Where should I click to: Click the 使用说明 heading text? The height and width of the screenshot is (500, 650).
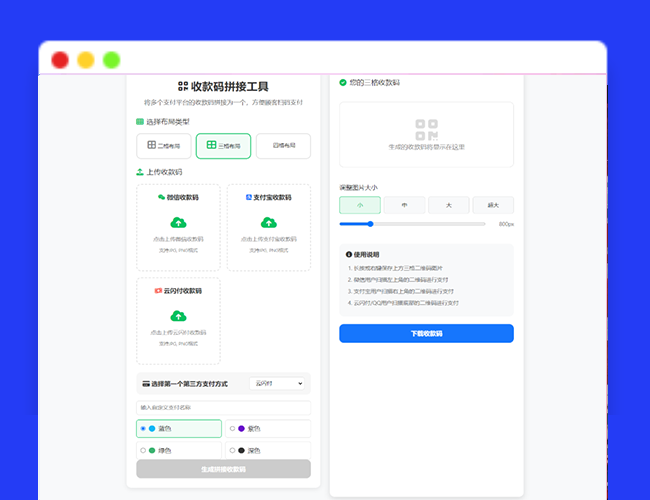[x=366, y=255]
